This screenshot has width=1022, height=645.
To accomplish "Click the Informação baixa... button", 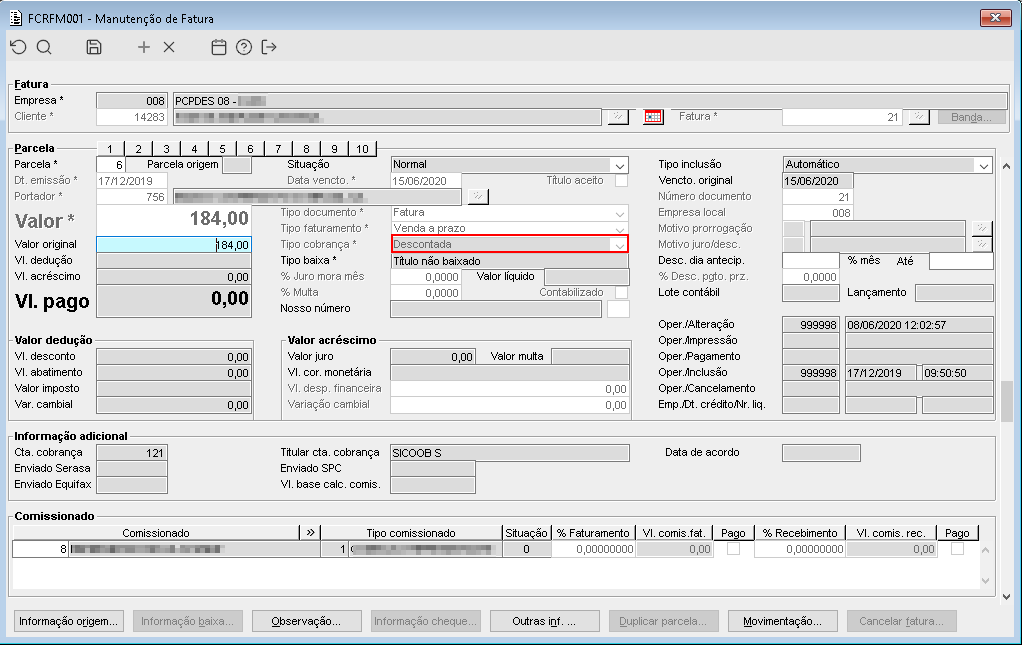I will coord(188,621).
